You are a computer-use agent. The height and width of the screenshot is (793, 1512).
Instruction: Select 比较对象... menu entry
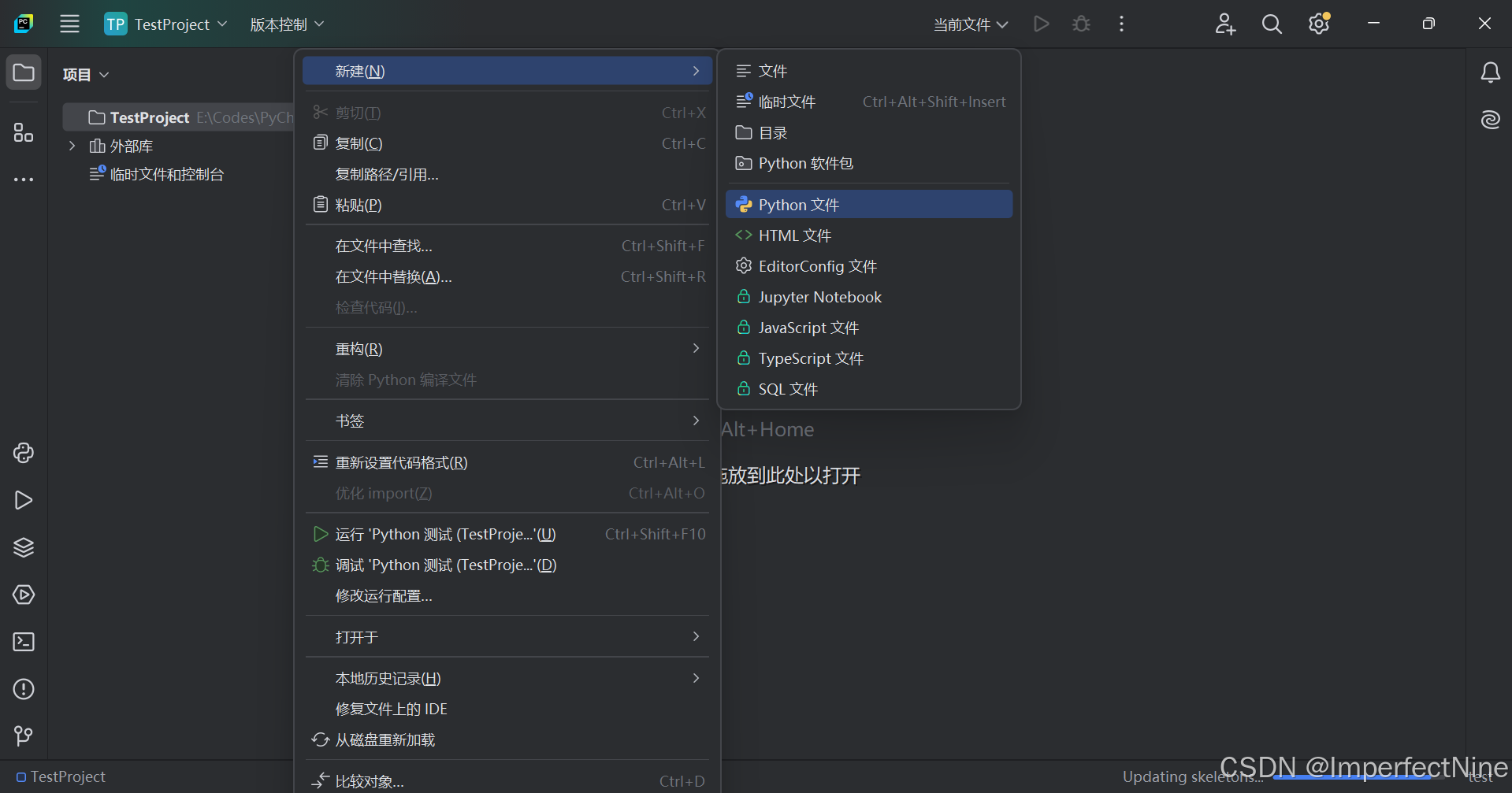coord(507,781)
